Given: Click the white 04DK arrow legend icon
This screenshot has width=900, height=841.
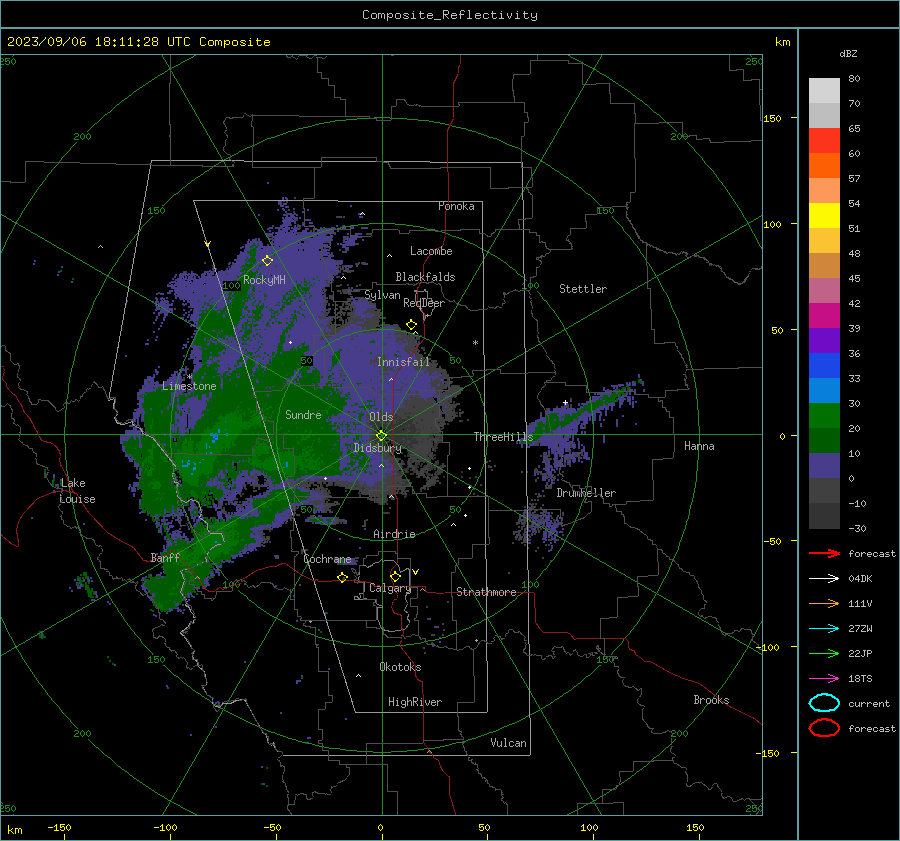Looking at the screenshot, I should click(824, 579).
